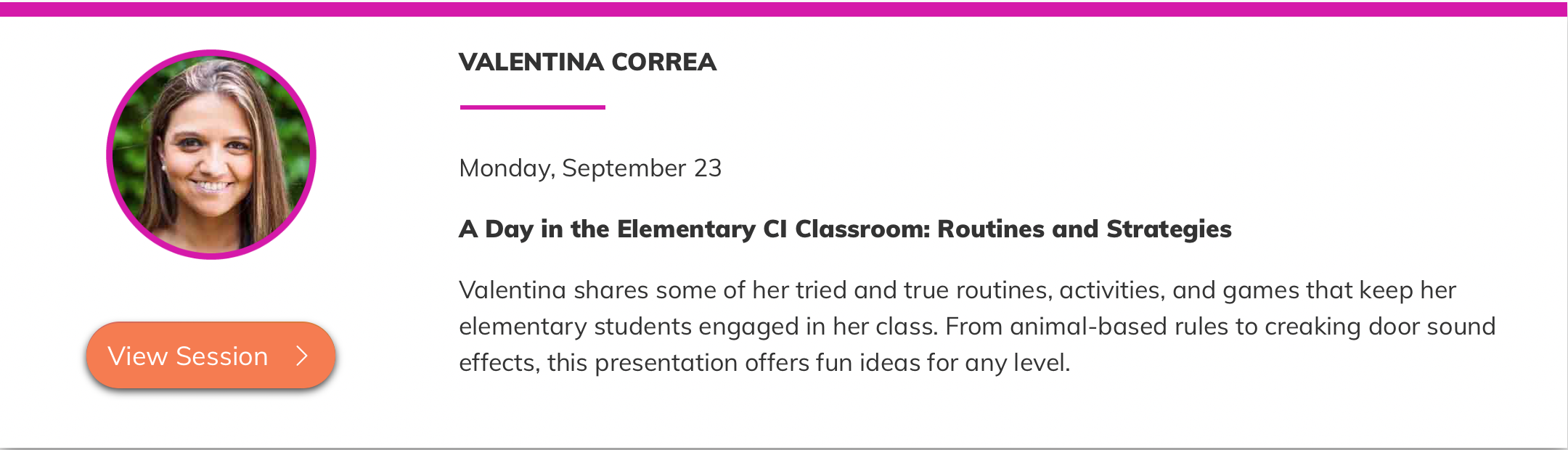Open the session title starting 'A Day in'
This screenshot has width=1568, height=450.
[845, 229]
